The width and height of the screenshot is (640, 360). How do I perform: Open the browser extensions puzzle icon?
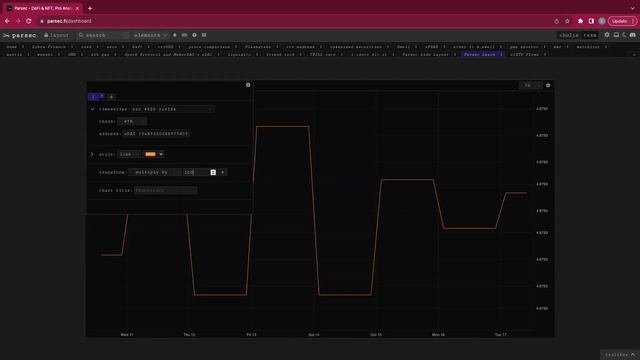coord(580,21)
